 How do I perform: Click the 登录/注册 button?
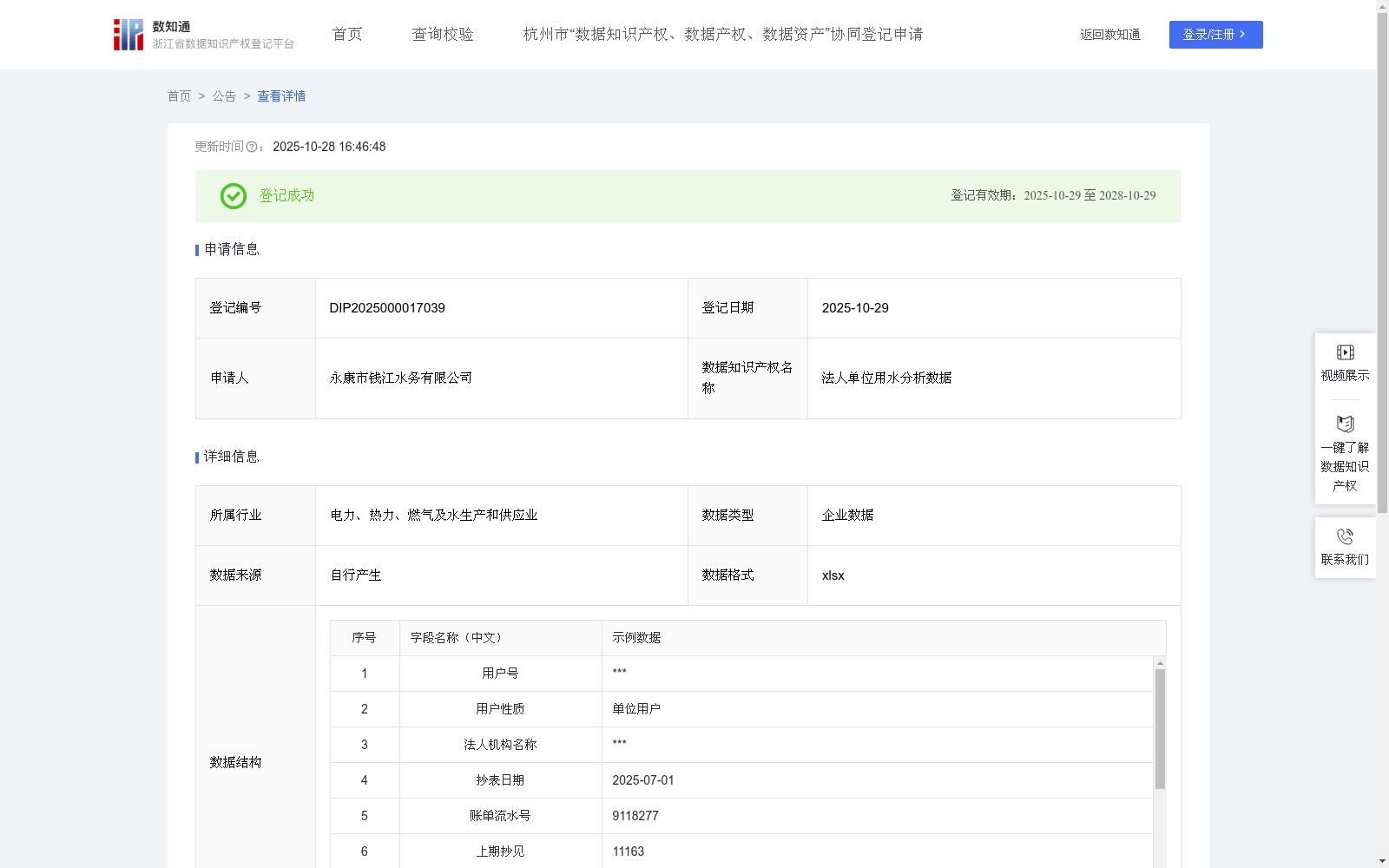[x=1215, y=35]
